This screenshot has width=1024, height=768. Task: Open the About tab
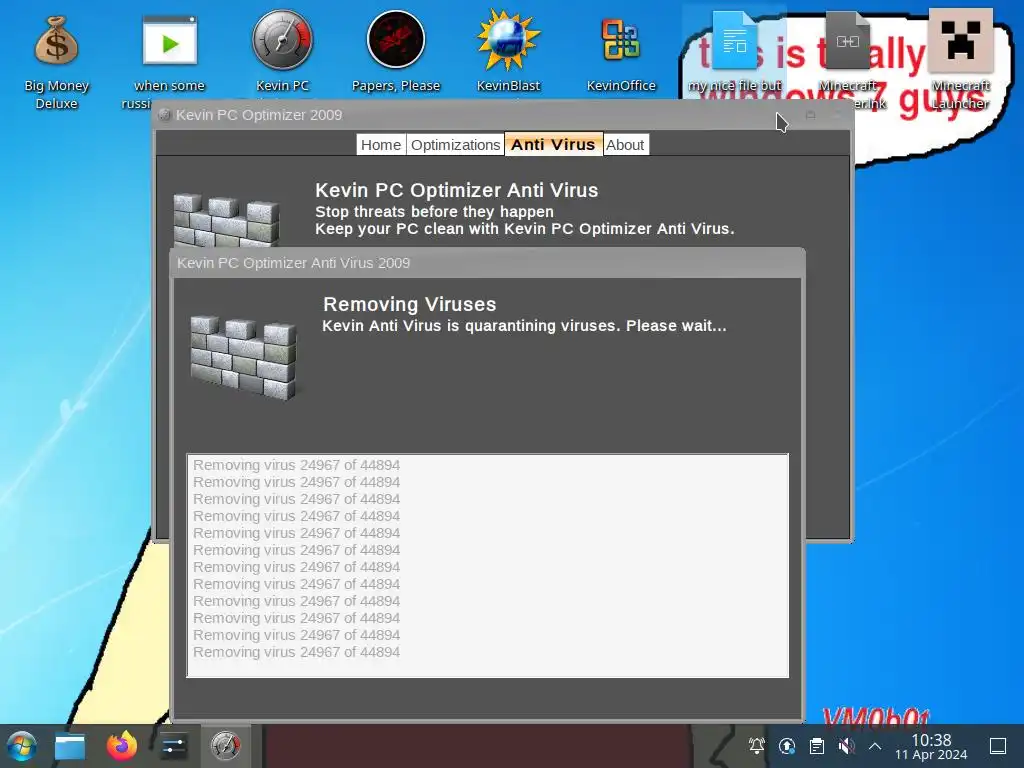(625, 145)
